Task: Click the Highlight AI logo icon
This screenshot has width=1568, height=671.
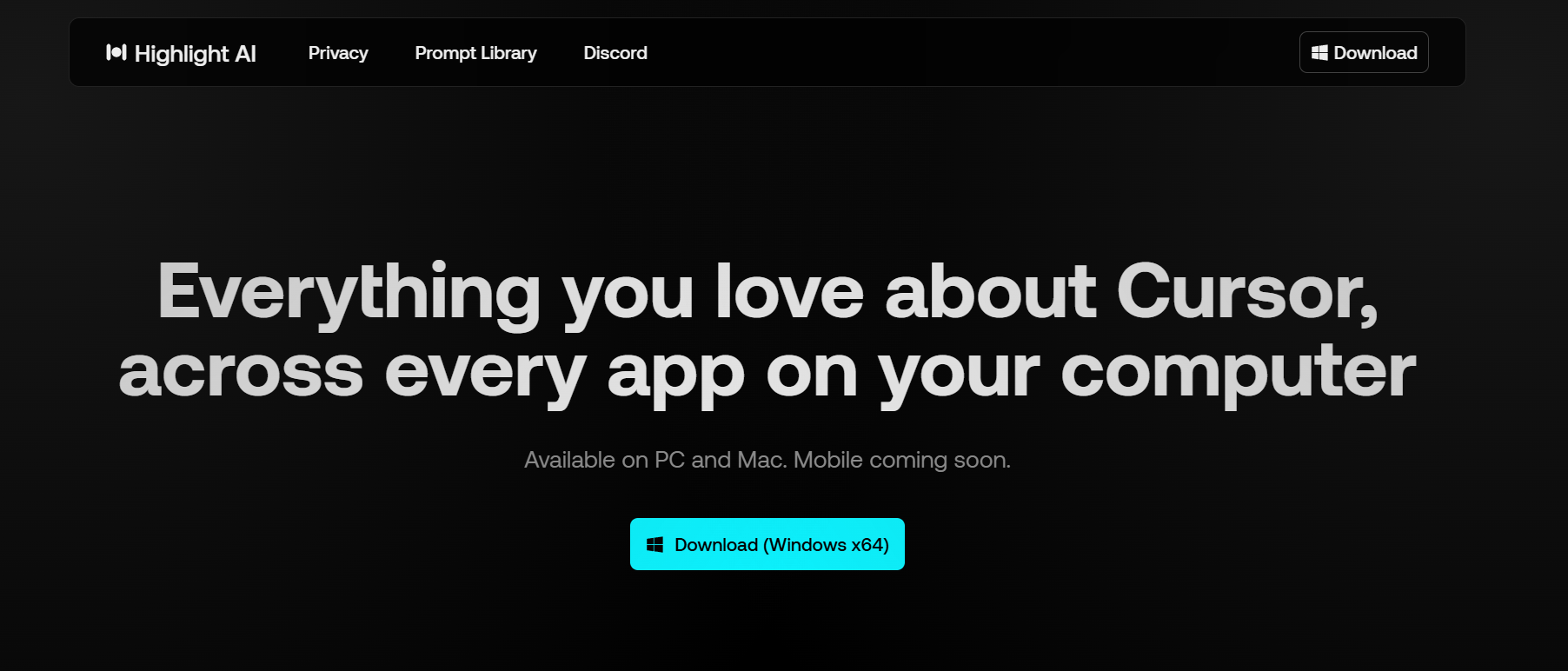Action: 116,53
